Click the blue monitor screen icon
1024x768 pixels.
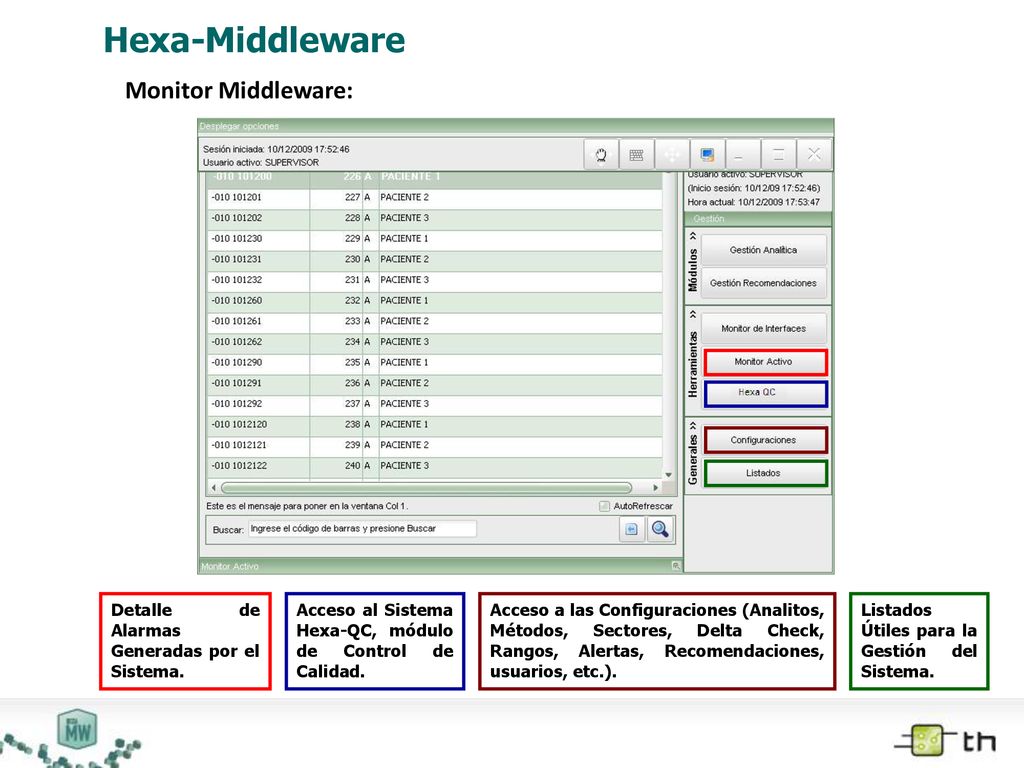[x=707, y=155]
